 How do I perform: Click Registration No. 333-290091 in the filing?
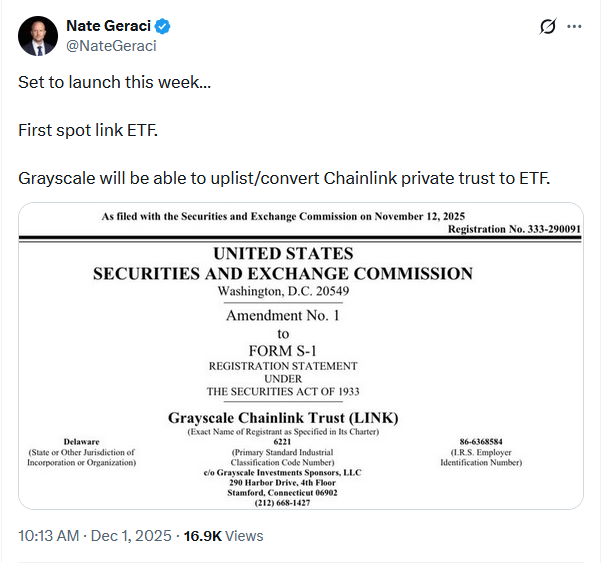[x=514, y=229]
